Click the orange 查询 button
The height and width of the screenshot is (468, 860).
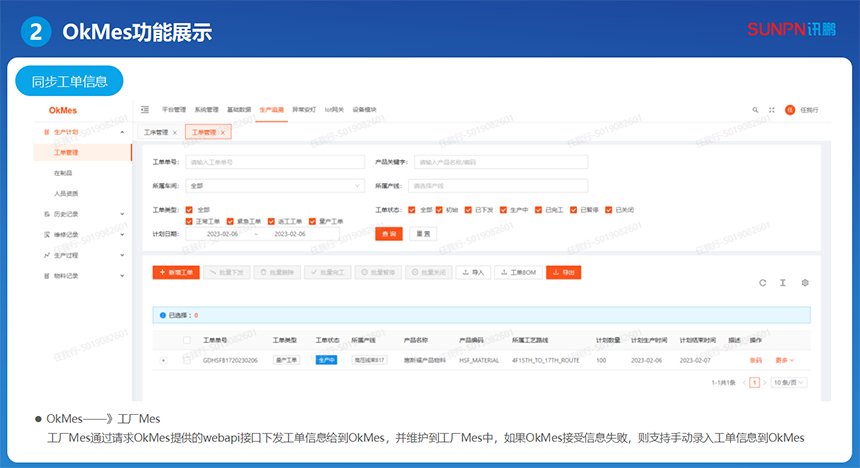click(x=388, y=233)
